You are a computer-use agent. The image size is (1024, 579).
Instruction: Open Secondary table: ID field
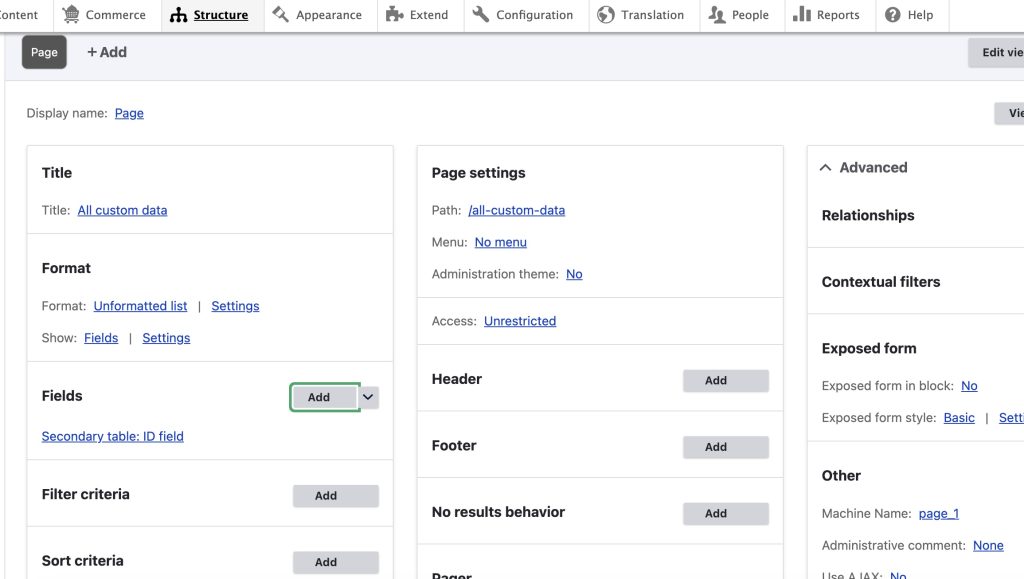pyautogui.click(x=112, y=436)
